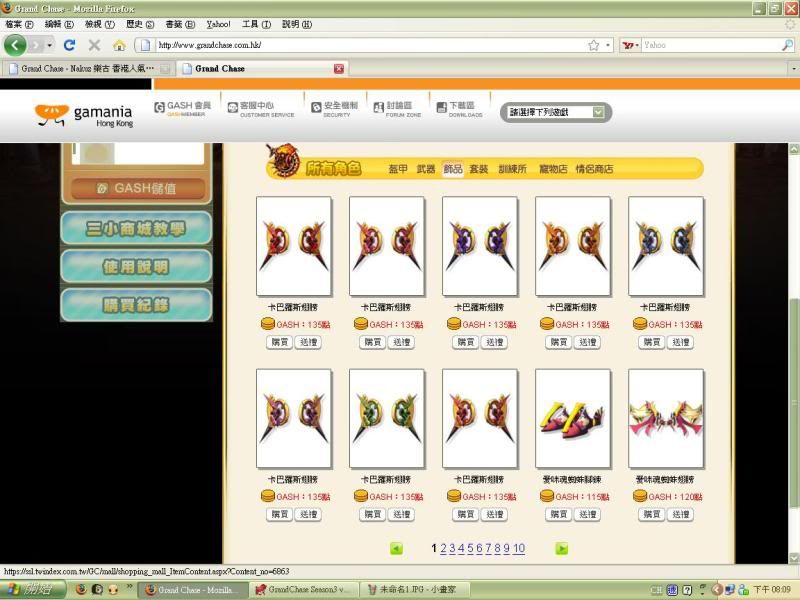
Task: Open the purple shoulder item thumbnail in top row
Action: pos(480,246)
